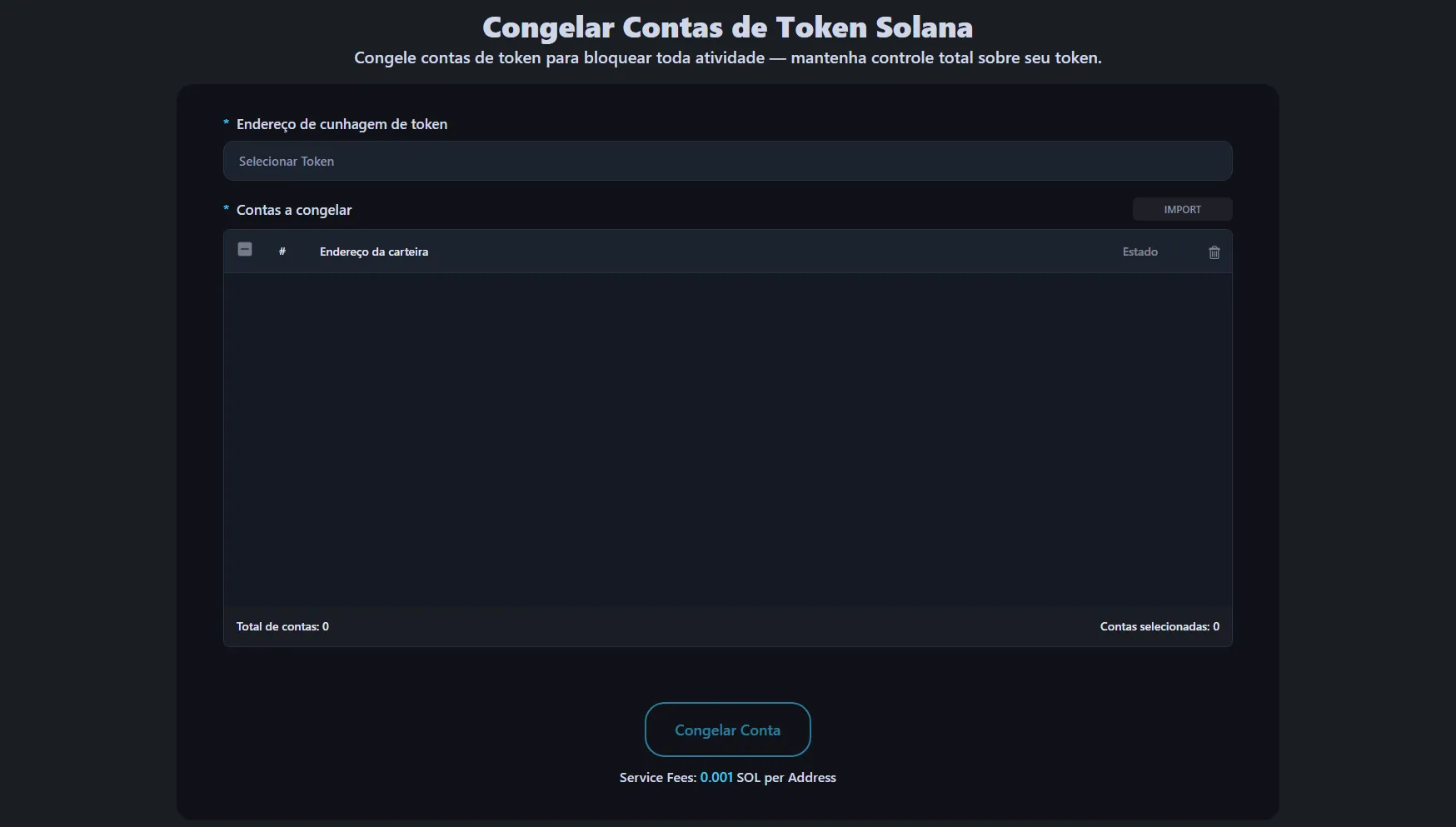Click the Service Fees label

point(658,777)
